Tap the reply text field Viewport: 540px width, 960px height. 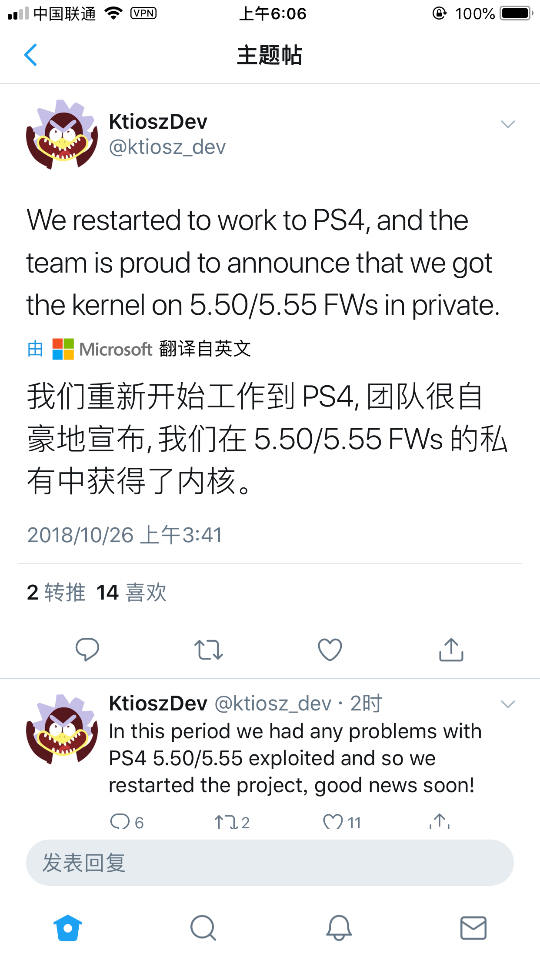point(269,863)
